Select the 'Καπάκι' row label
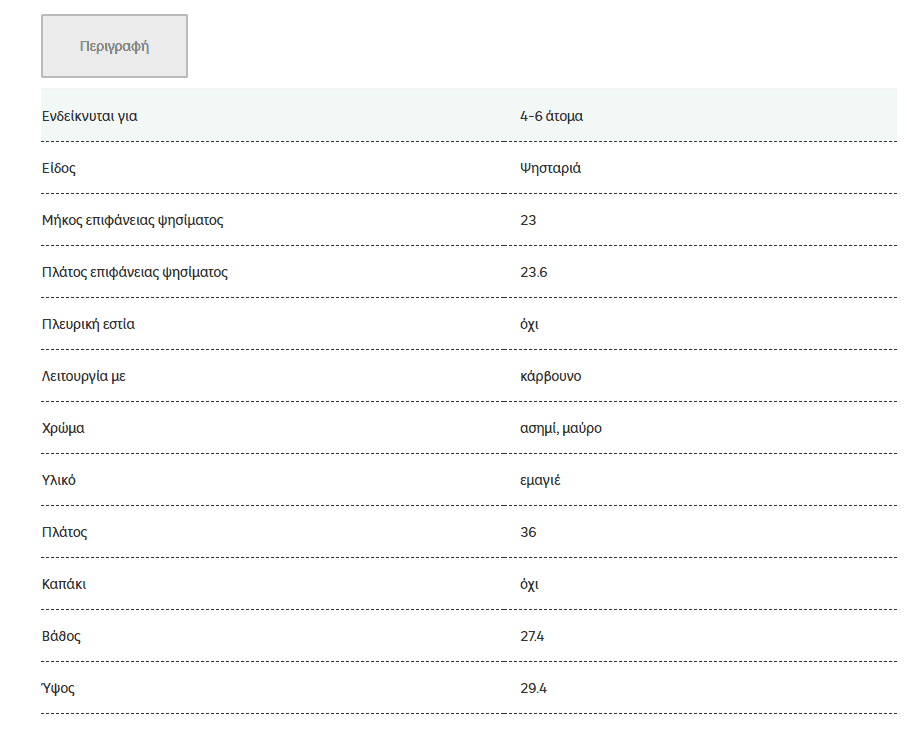 tap(64, 584)
